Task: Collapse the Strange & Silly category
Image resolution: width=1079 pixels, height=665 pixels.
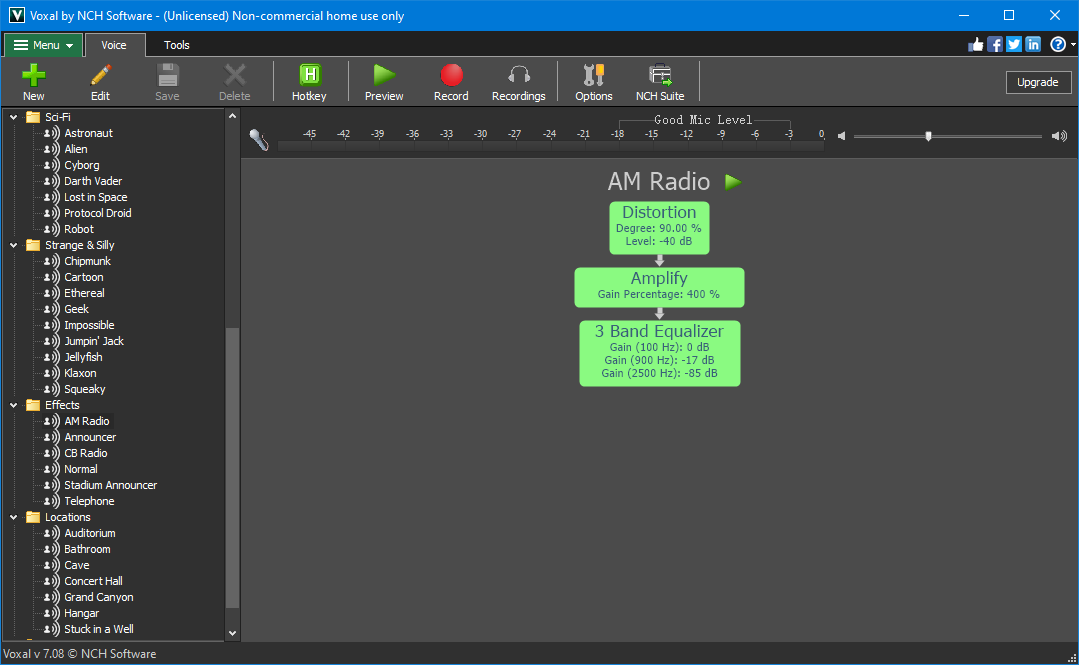Action: pos(13,245)
